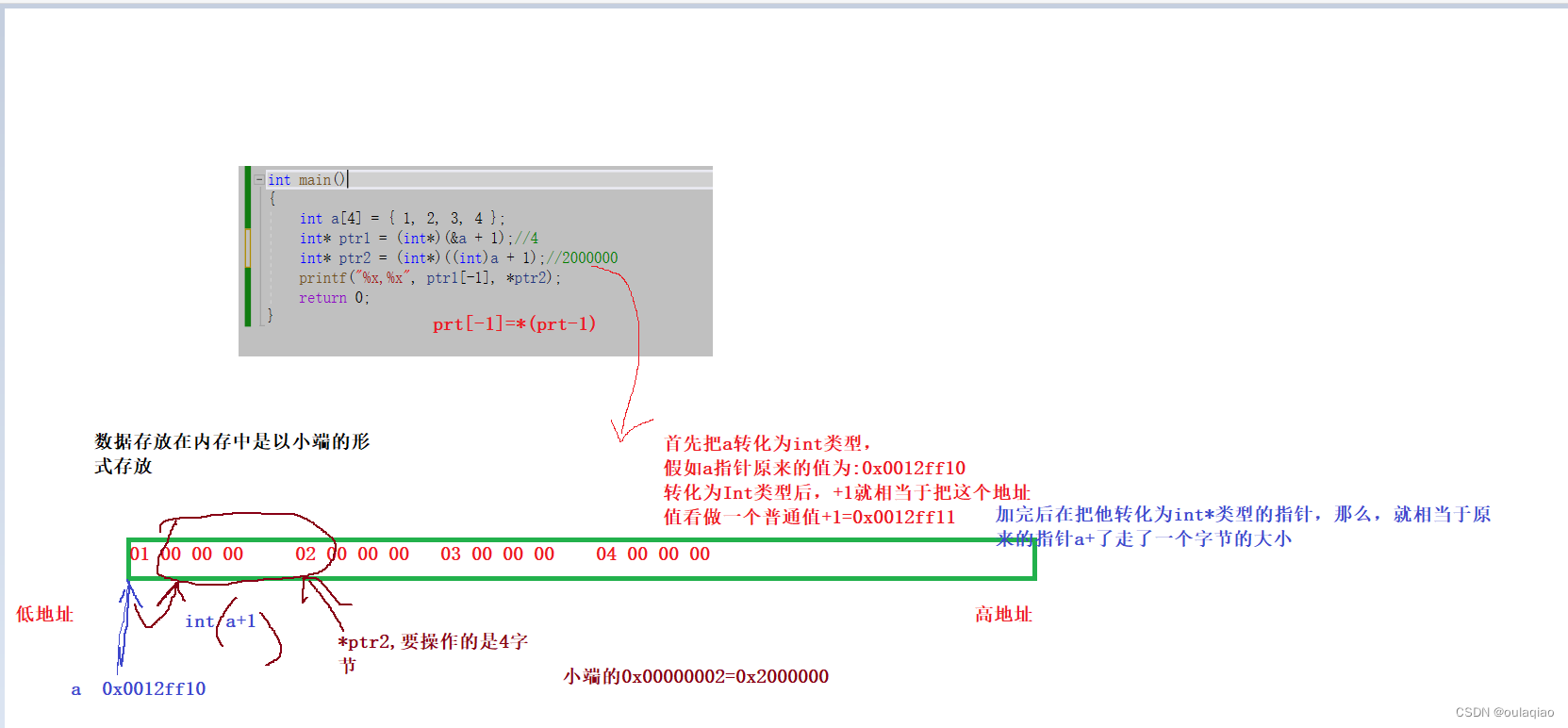Click the line '值看做一个普通值+1=0x0012ff11'
This screenshot has height=728, width=1568.
point(809,517)
